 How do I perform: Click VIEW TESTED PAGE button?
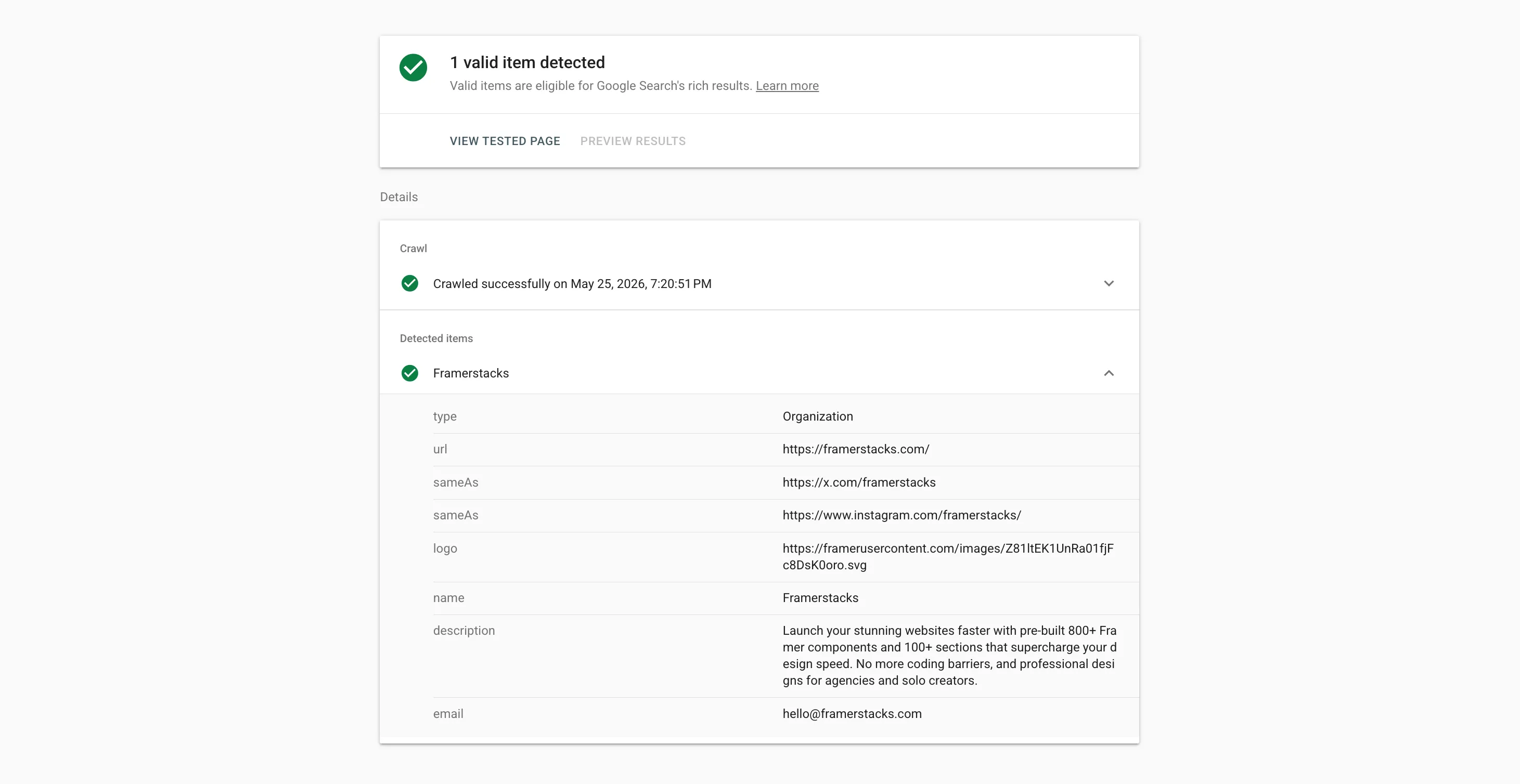505,141
